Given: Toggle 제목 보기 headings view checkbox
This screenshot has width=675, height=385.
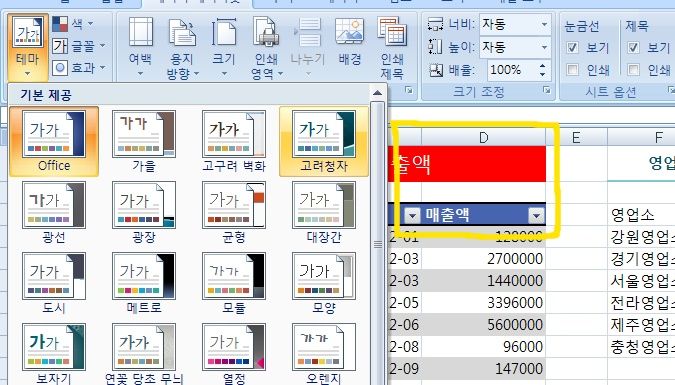Looking at the screenshot, I should coord(633,47).
